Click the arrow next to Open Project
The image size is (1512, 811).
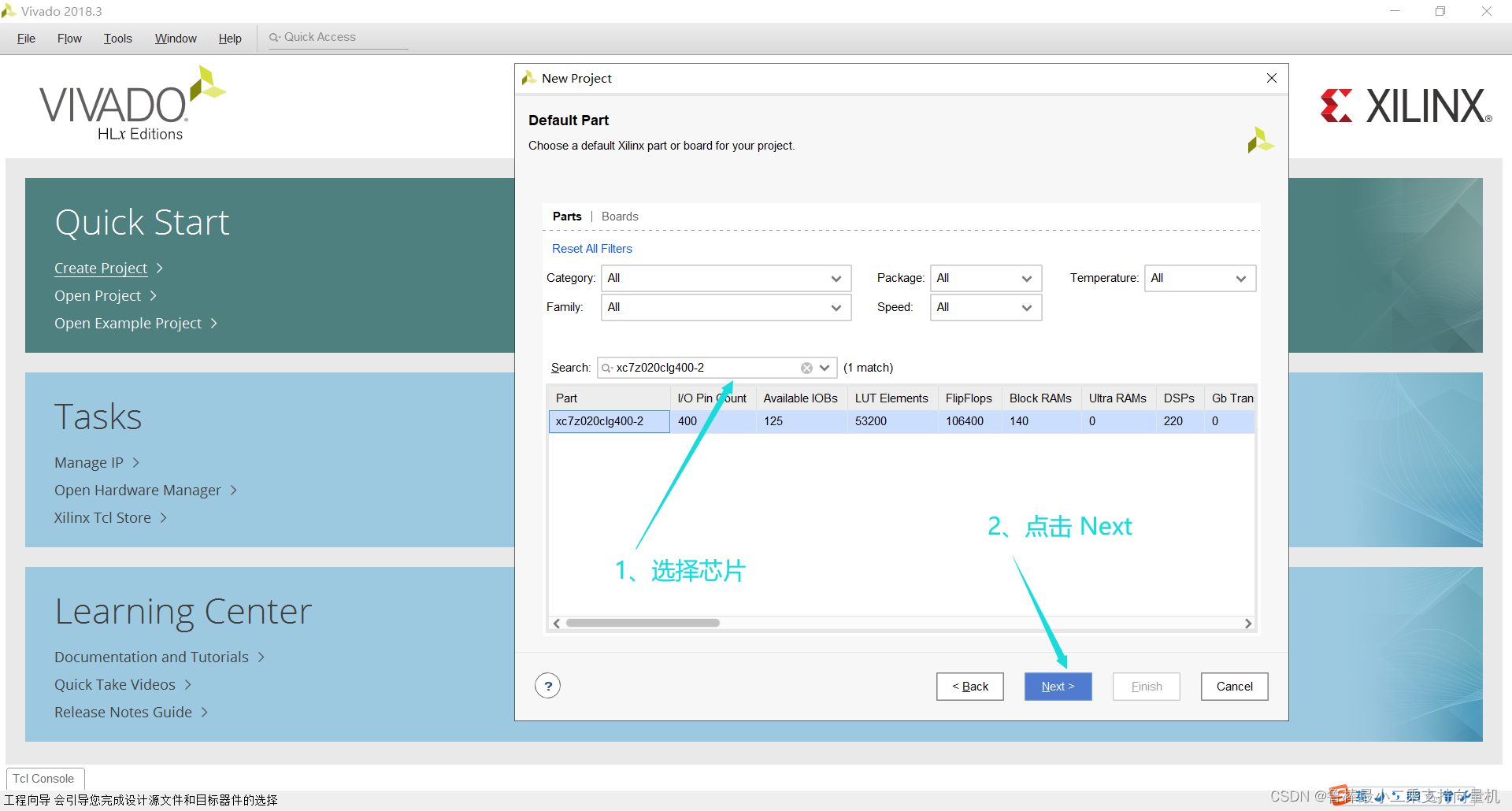(154, 296)
